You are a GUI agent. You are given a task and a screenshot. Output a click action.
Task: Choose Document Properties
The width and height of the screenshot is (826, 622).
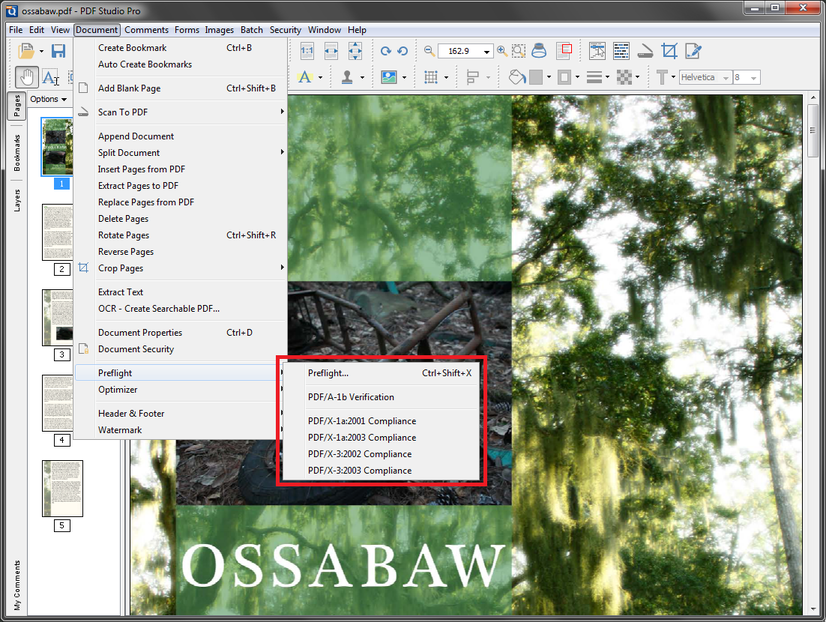click(181, 333)
